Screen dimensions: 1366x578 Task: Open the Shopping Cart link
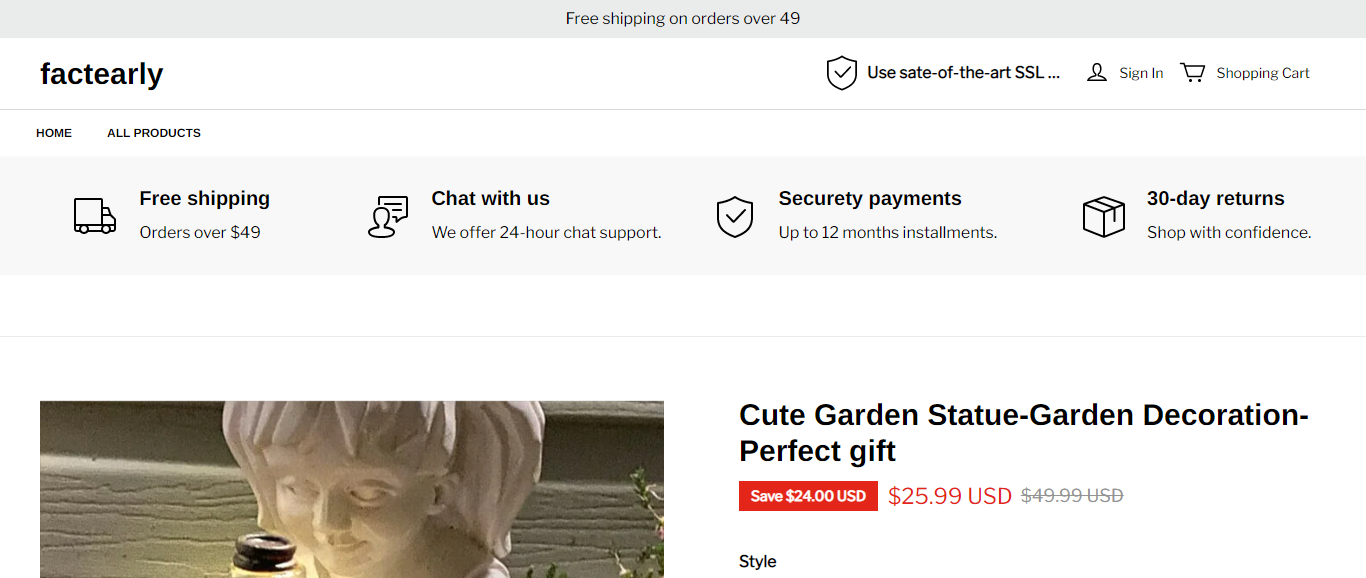[1263, 73]
